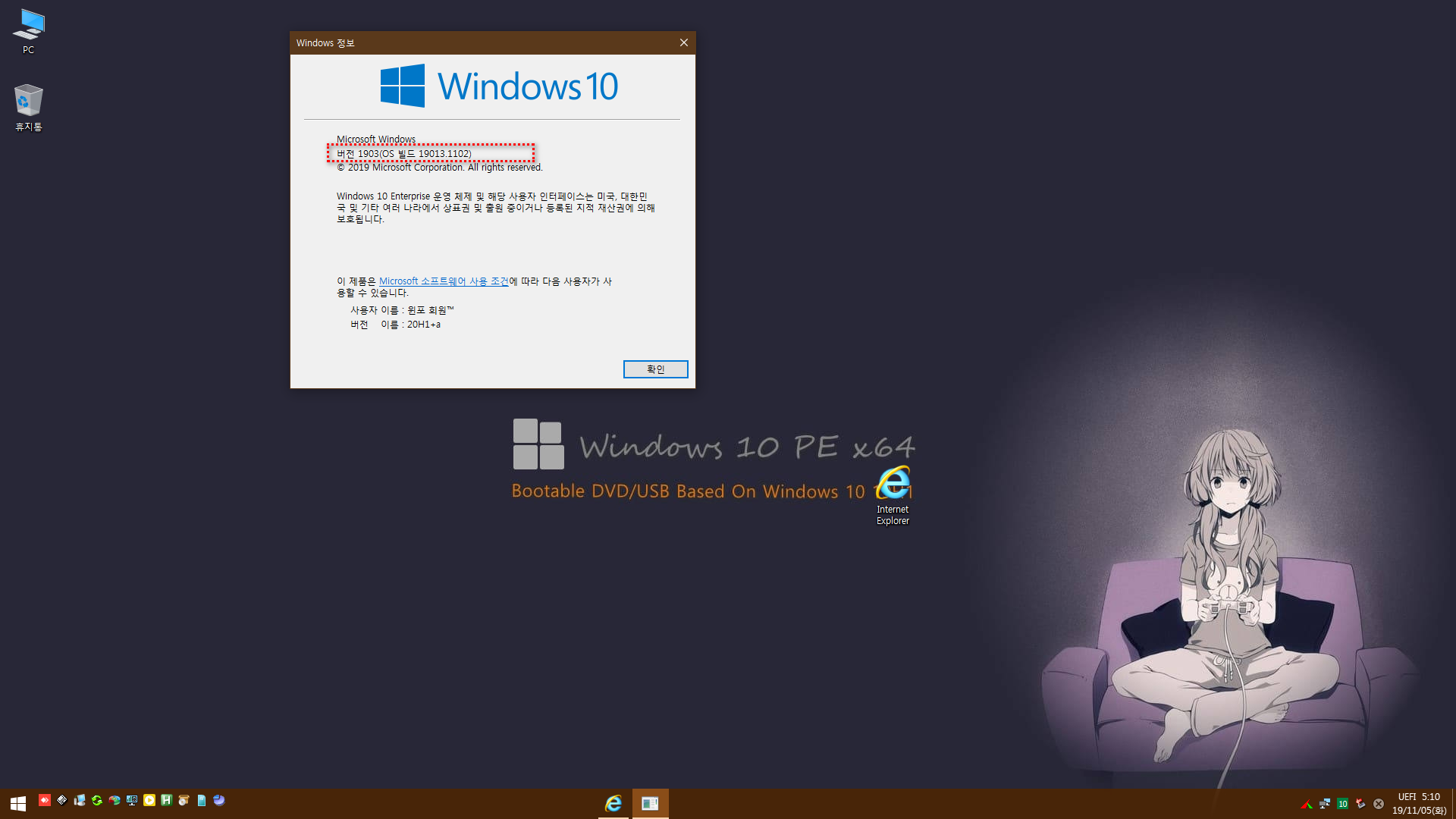Click the user name line '사용자 이름 : 윈포 회원'
The height and width of the screenshot is (819, 1456).
coord(402,310)
